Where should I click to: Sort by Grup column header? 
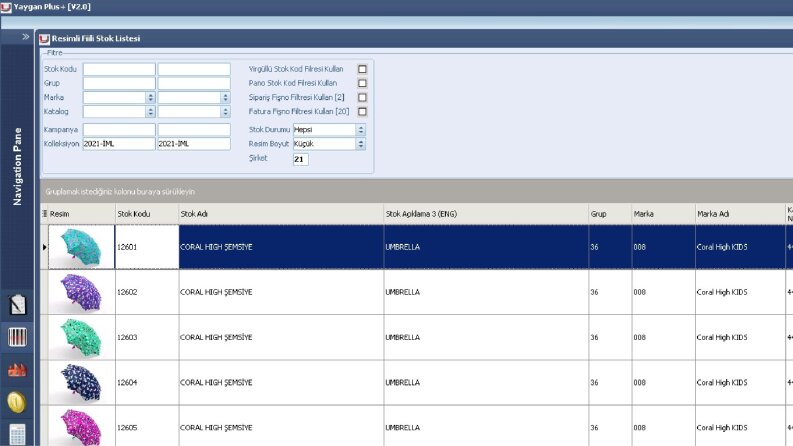click(x=610, y=214)
